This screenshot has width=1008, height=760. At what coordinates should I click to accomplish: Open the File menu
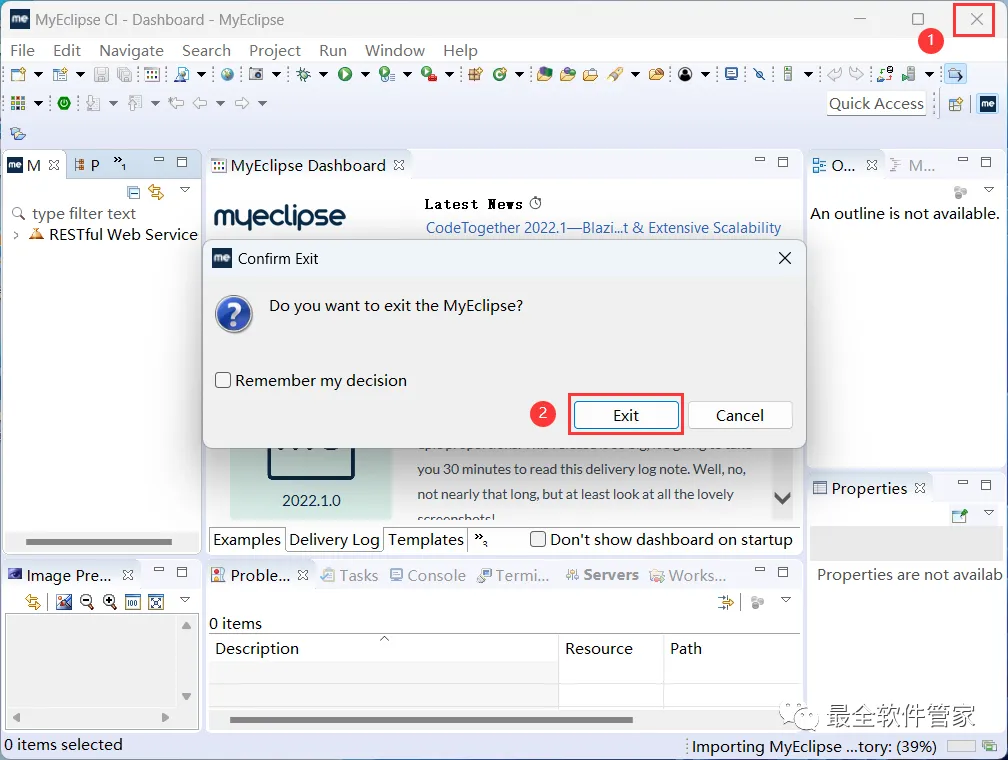pyautogui.click(x=22, y=50)
